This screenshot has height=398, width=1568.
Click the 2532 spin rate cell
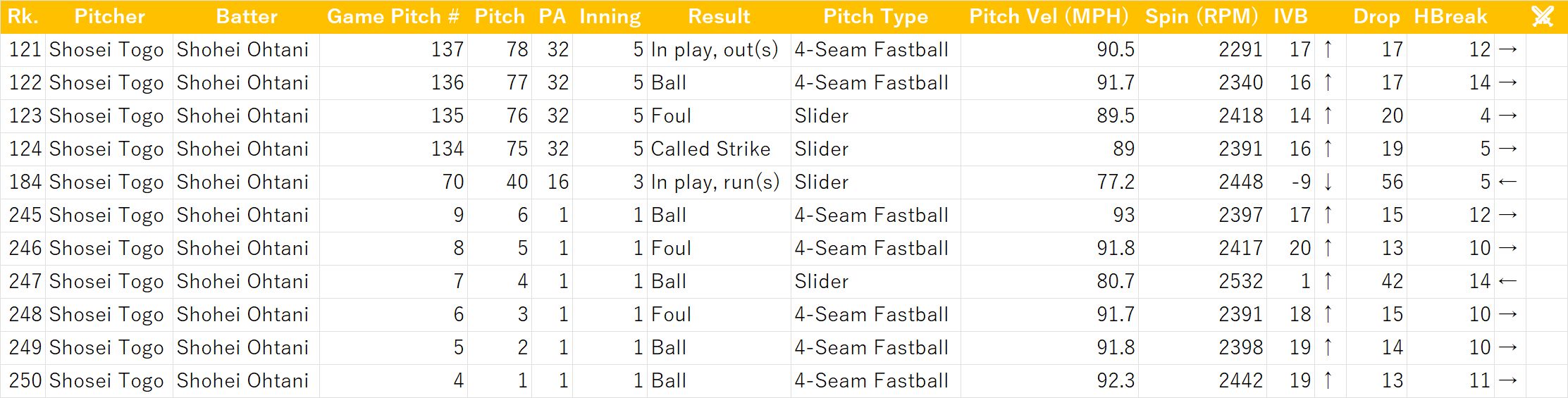pyautogui.click(x=1202, y=282)
